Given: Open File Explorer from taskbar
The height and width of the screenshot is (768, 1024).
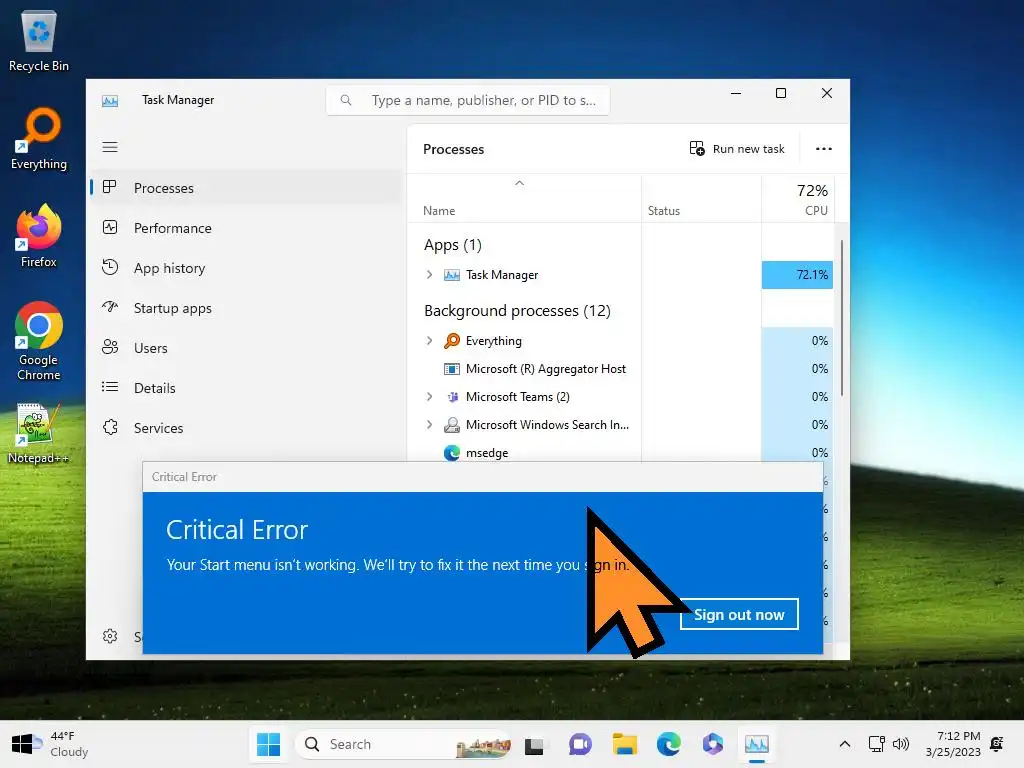Looking at the screenshot, I should click(x=624, y=744).
